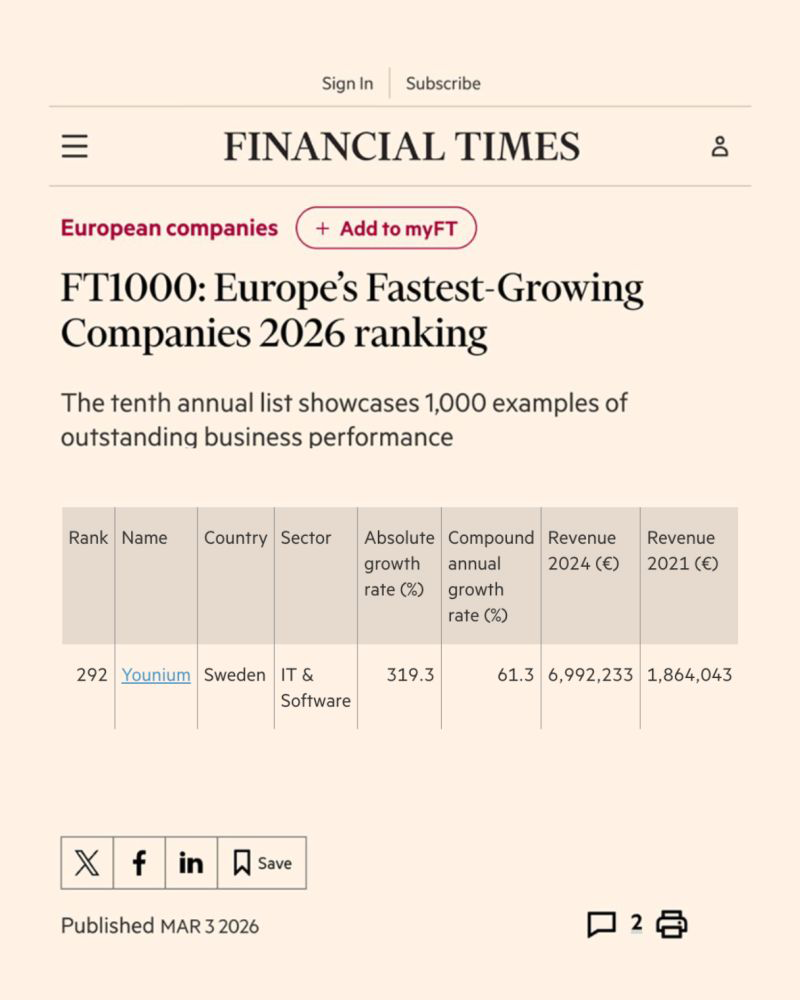Screen dimensions: 800x1000
Task: Click the Sign In link
Action: [x=347, y=83]
